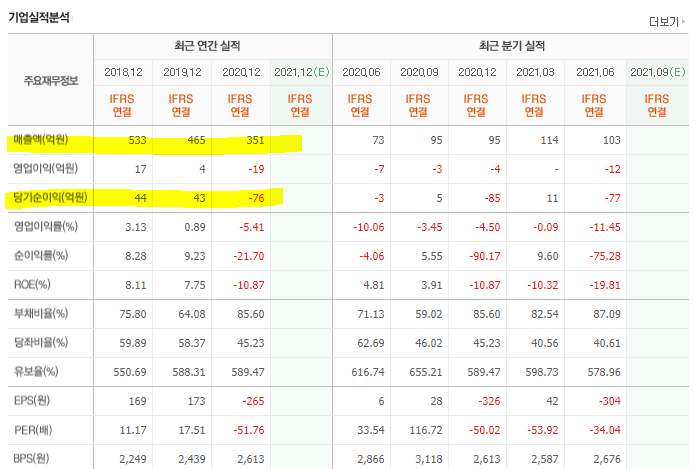Click the 655.21 reserve ratio value
The height and width of the screenshot is (469, 698).
[426, 372]
